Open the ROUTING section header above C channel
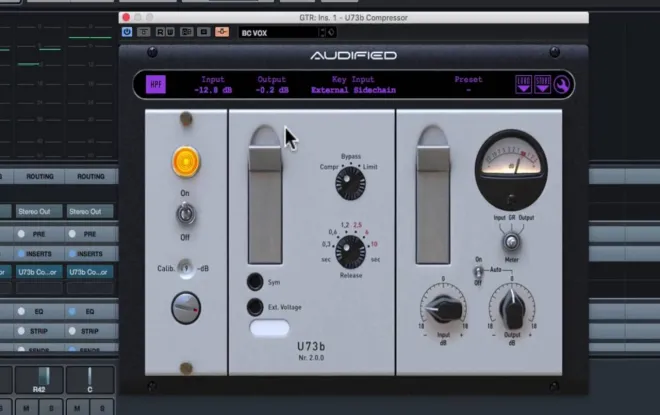This screenshot has height=415, width=660. tap(90, 176)
